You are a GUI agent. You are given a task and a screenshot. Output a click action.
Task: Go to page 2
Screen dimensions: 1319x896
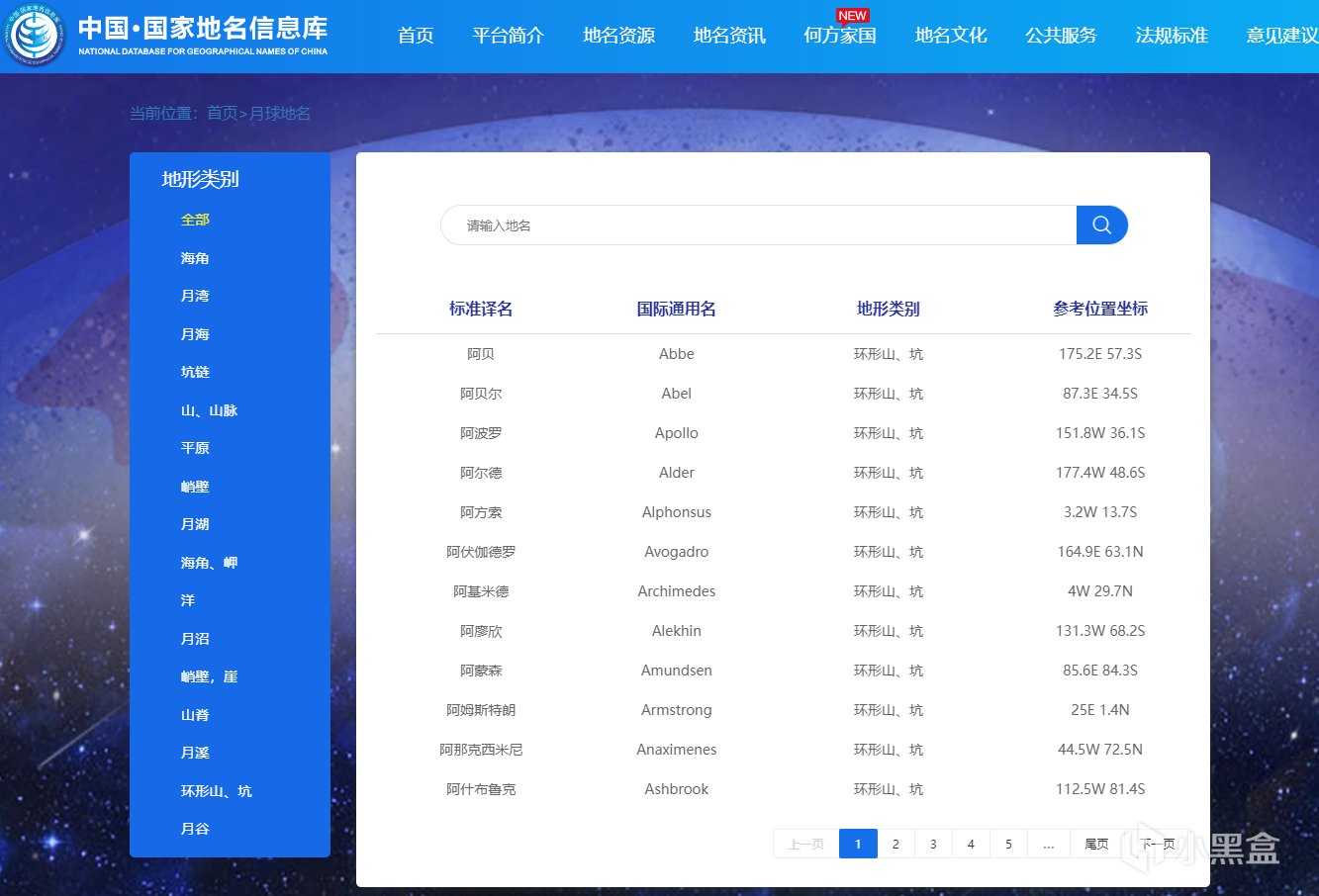click(895, 844)
